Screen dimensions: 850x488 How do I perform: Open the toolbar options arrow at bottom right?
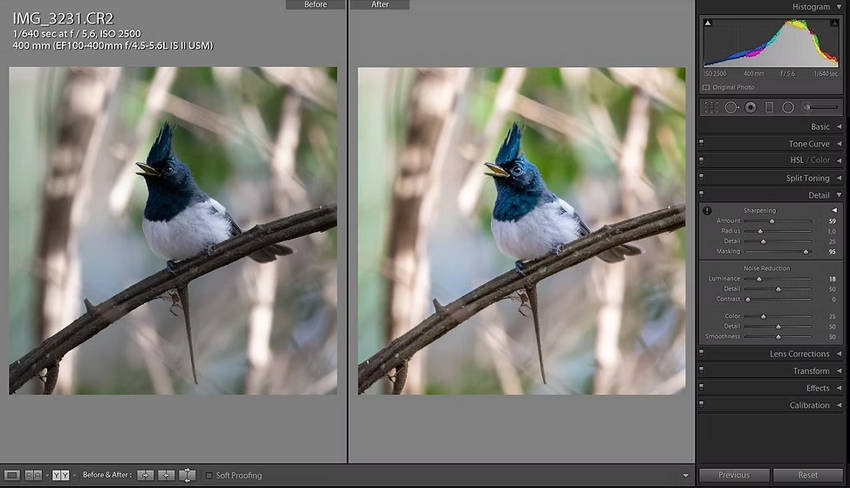click(685, 476)
